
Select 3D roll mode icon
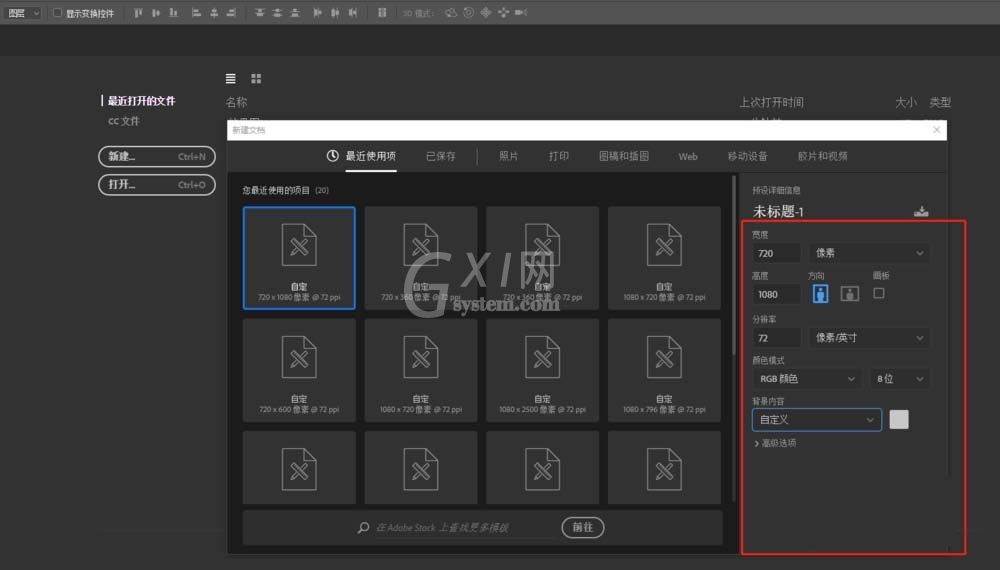pos(469,13)
